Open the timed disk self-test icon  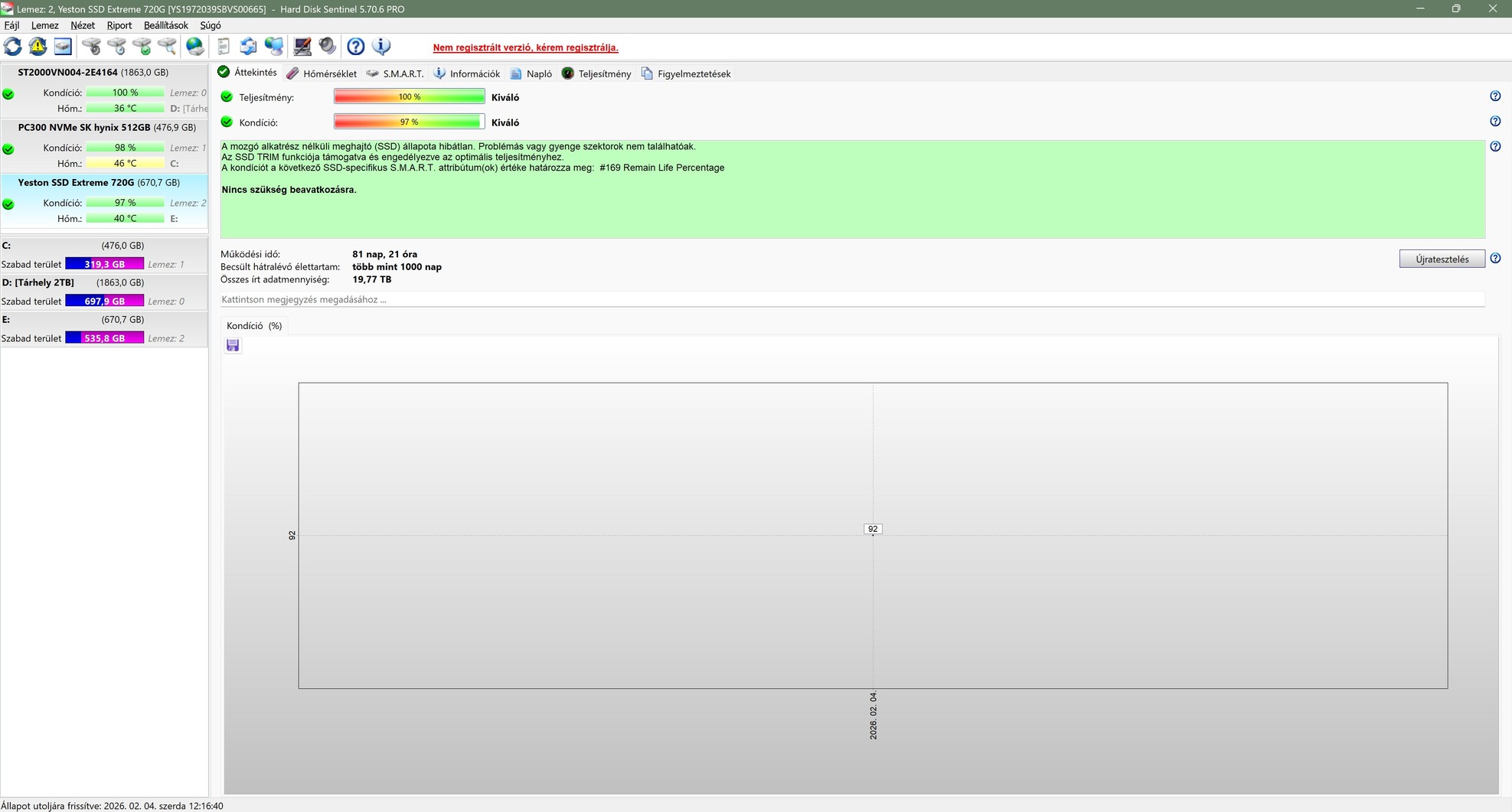[116, 47]
